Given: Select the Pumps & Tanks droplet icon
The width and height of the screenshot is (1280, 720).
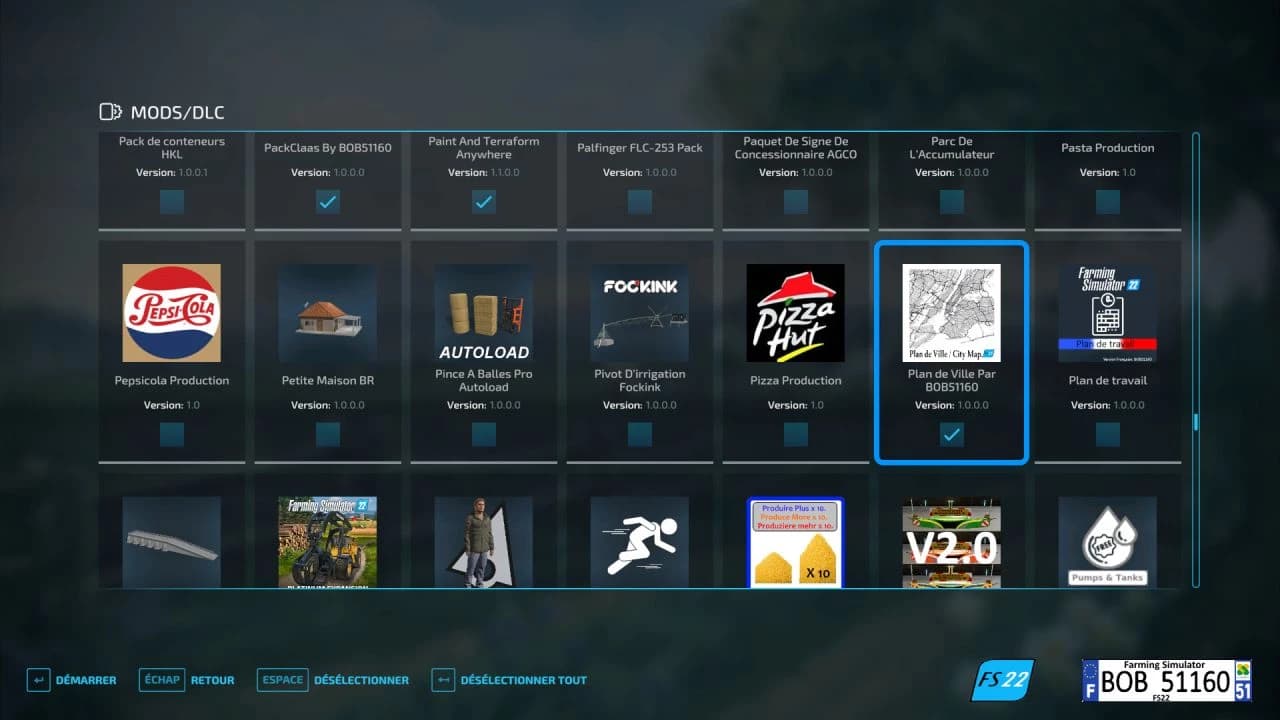Looking at the screenshot, I should click(1107, 542).
